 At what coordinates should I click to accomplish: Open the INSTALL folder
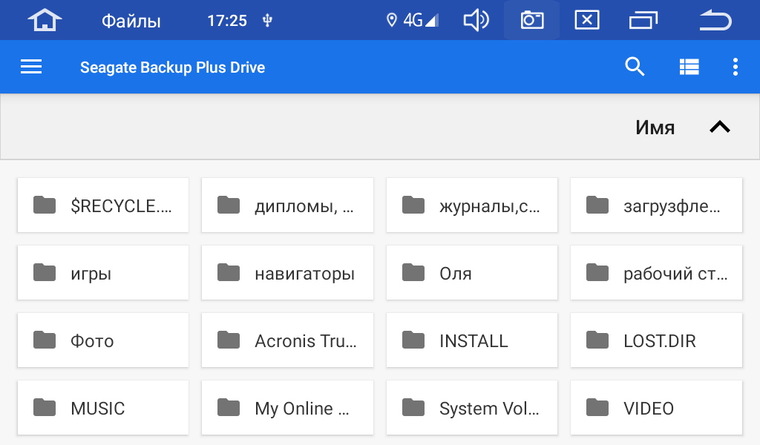(x=471, y=340)
